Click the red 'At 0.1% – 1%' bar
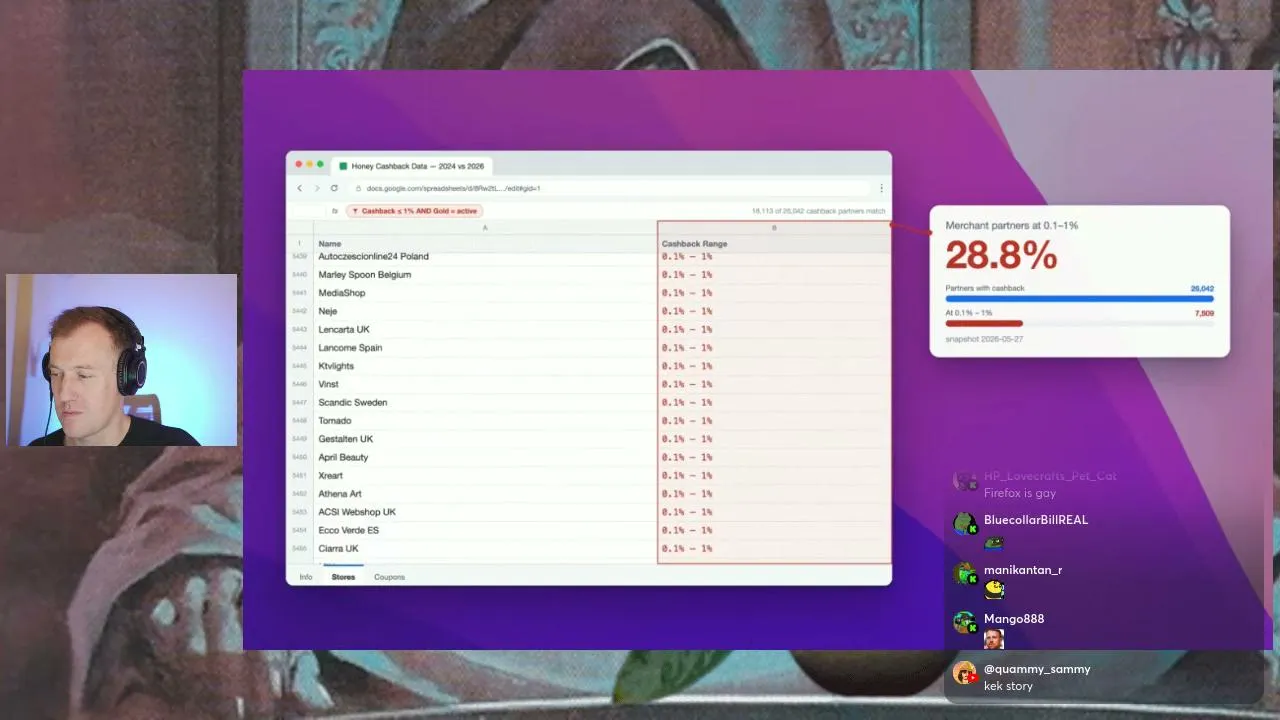 click(984, 323)
